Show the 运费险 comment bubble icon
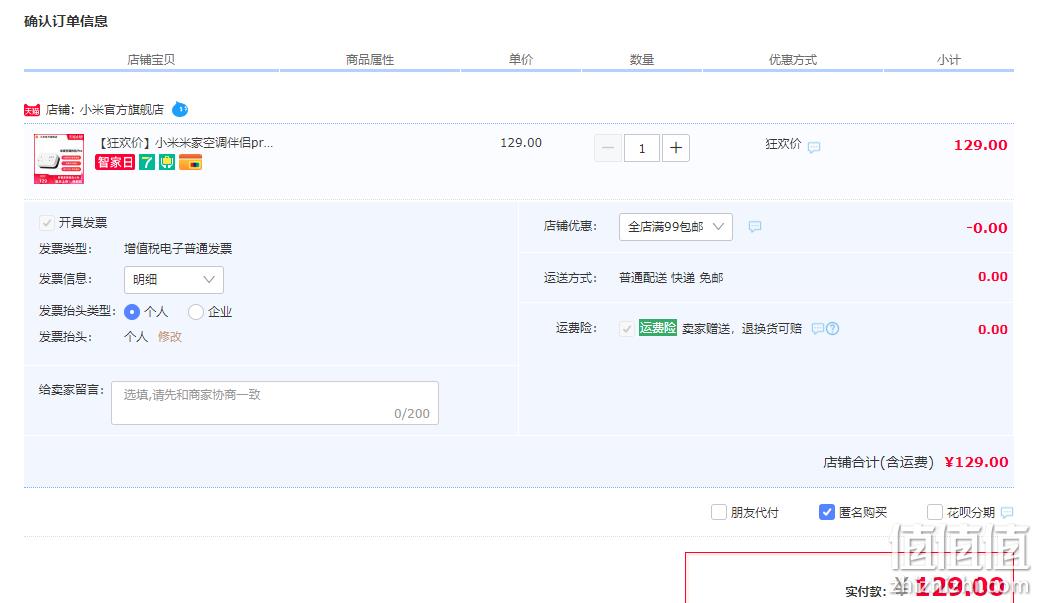Image resolution: width=1039 pixels, height=603 pixels. pos(818,328)
